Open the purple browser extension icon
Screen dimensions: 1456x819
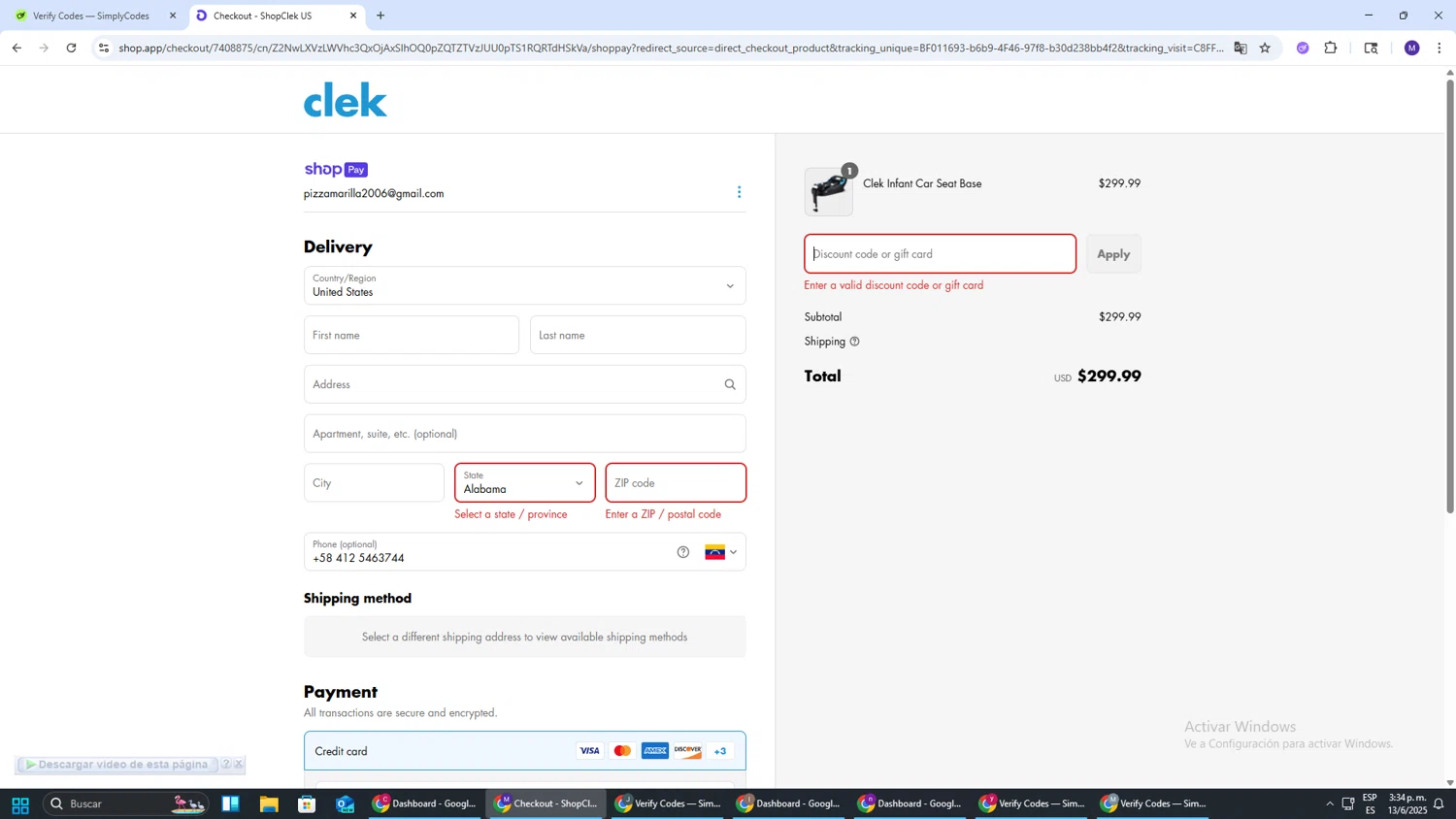click(1303, 48)
